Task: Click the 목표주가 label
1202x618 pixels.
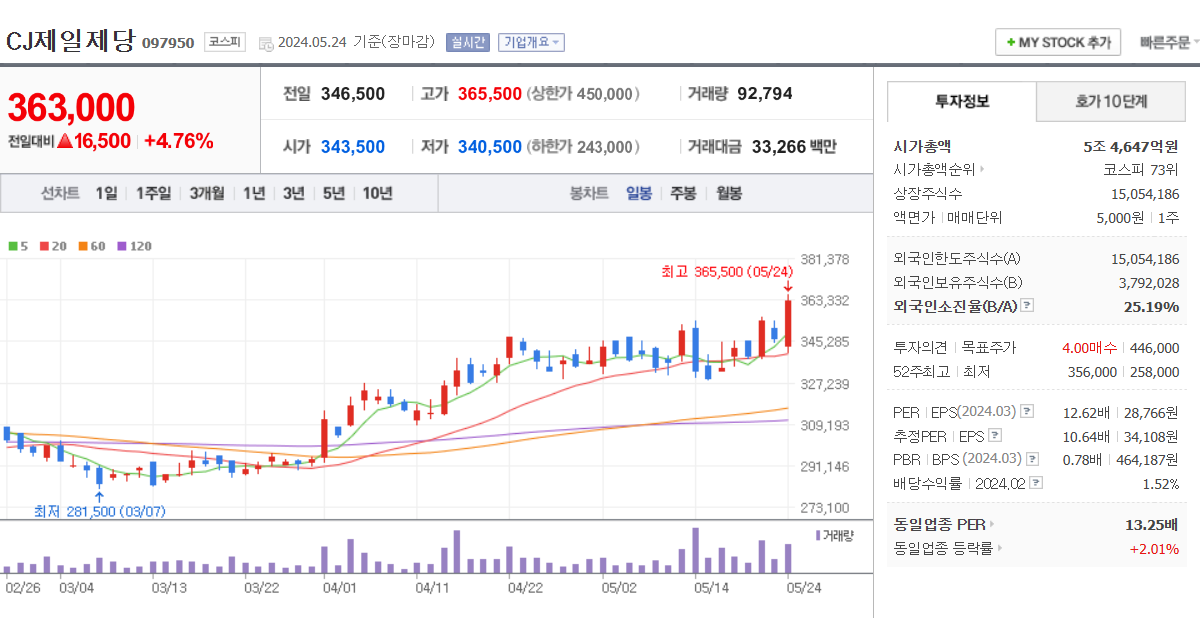Action: 989,347
